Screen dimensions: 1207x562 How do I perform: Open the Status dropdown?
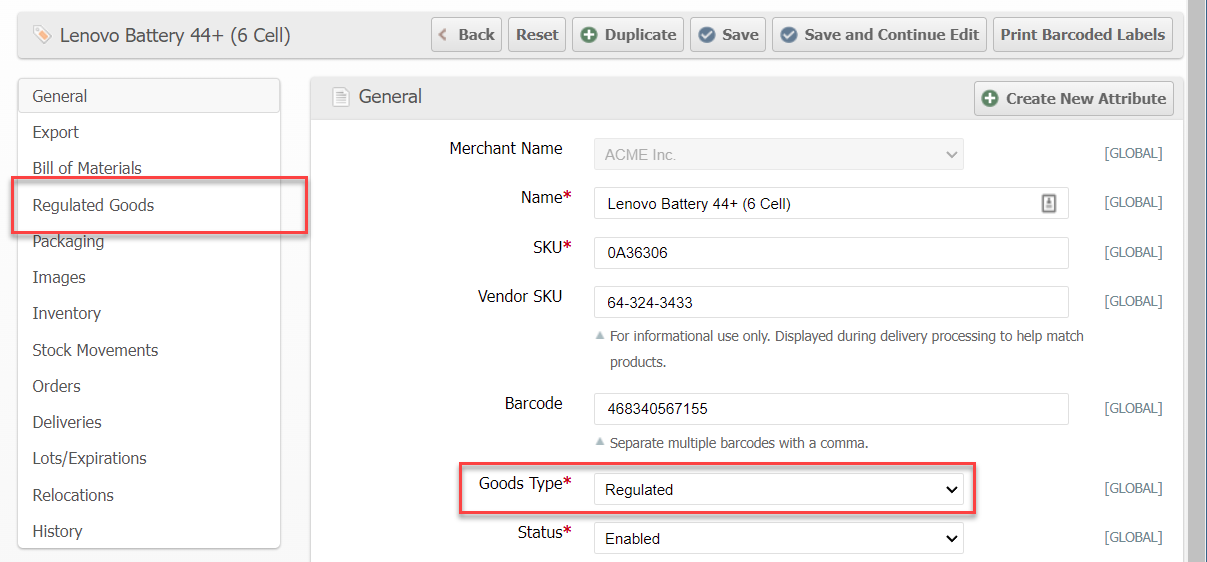(x=778, y=538)
